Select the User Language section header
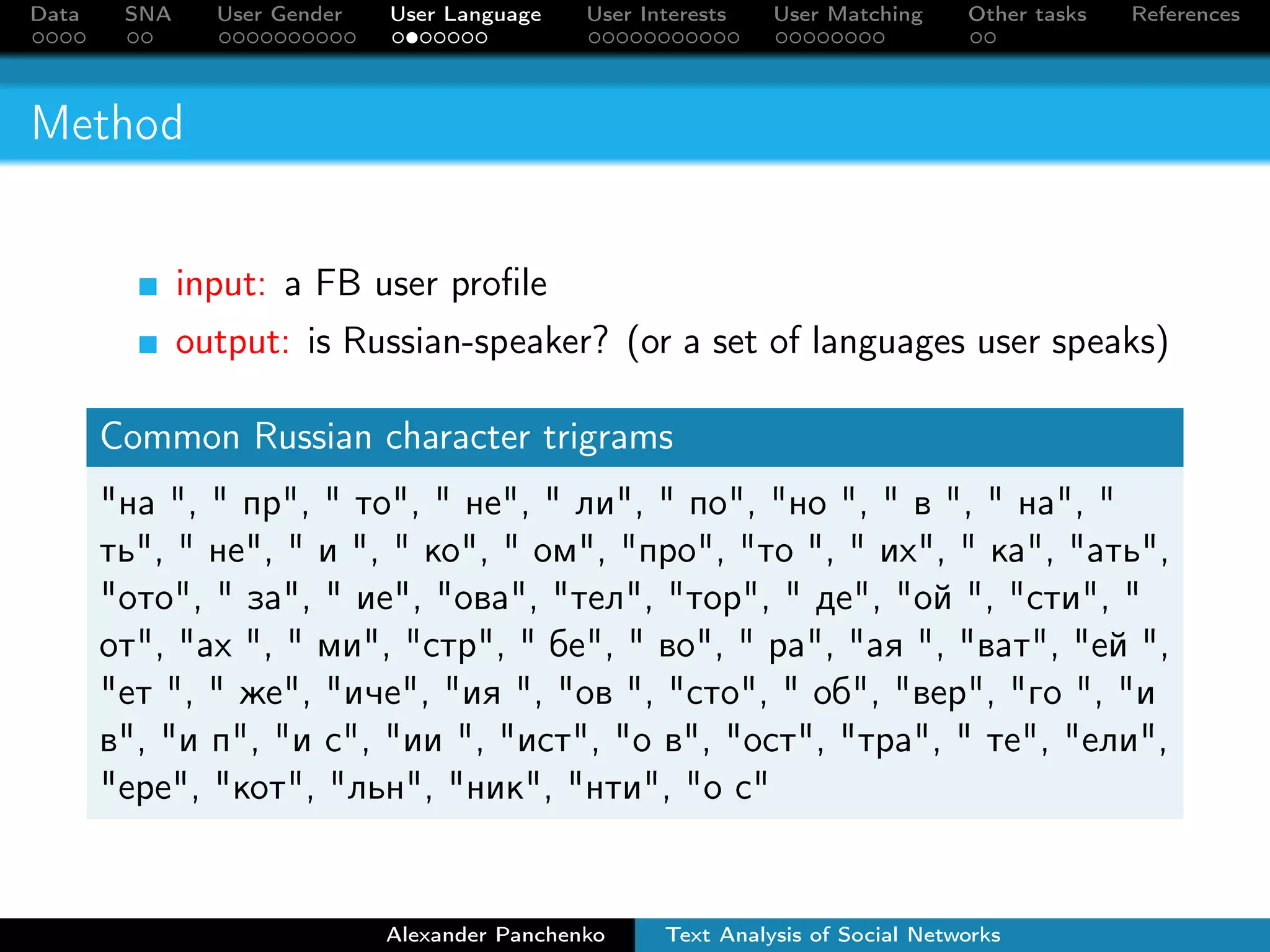Image resolution: width=1270 pixels, height=952 pixels. point(466,14)
